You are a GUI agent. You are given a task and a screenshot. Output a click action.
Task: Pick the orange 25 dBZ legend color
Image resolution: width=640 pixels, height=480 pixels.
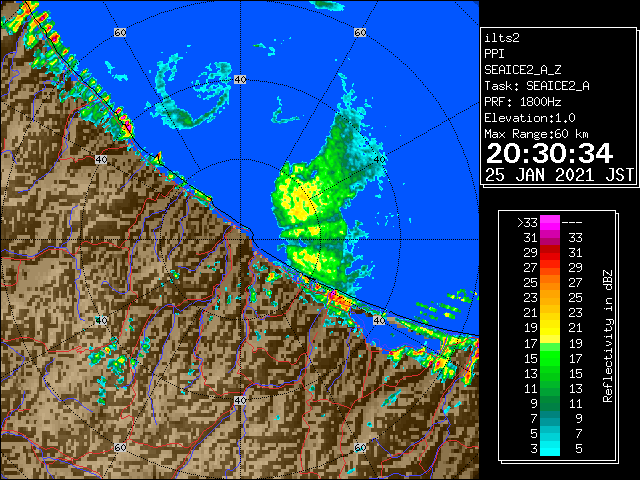click(x=550, y=282)
